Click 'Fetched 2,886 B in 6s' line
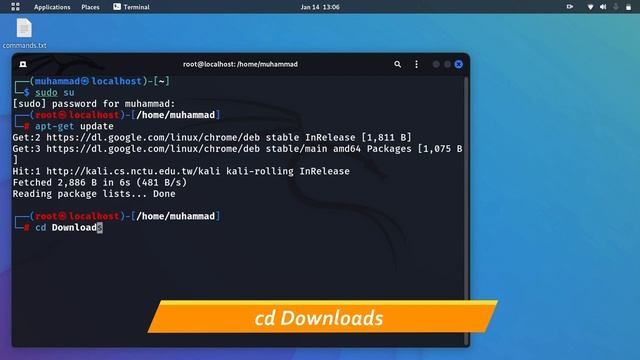This screenshot has height=360, width=640. pos(100,182)
